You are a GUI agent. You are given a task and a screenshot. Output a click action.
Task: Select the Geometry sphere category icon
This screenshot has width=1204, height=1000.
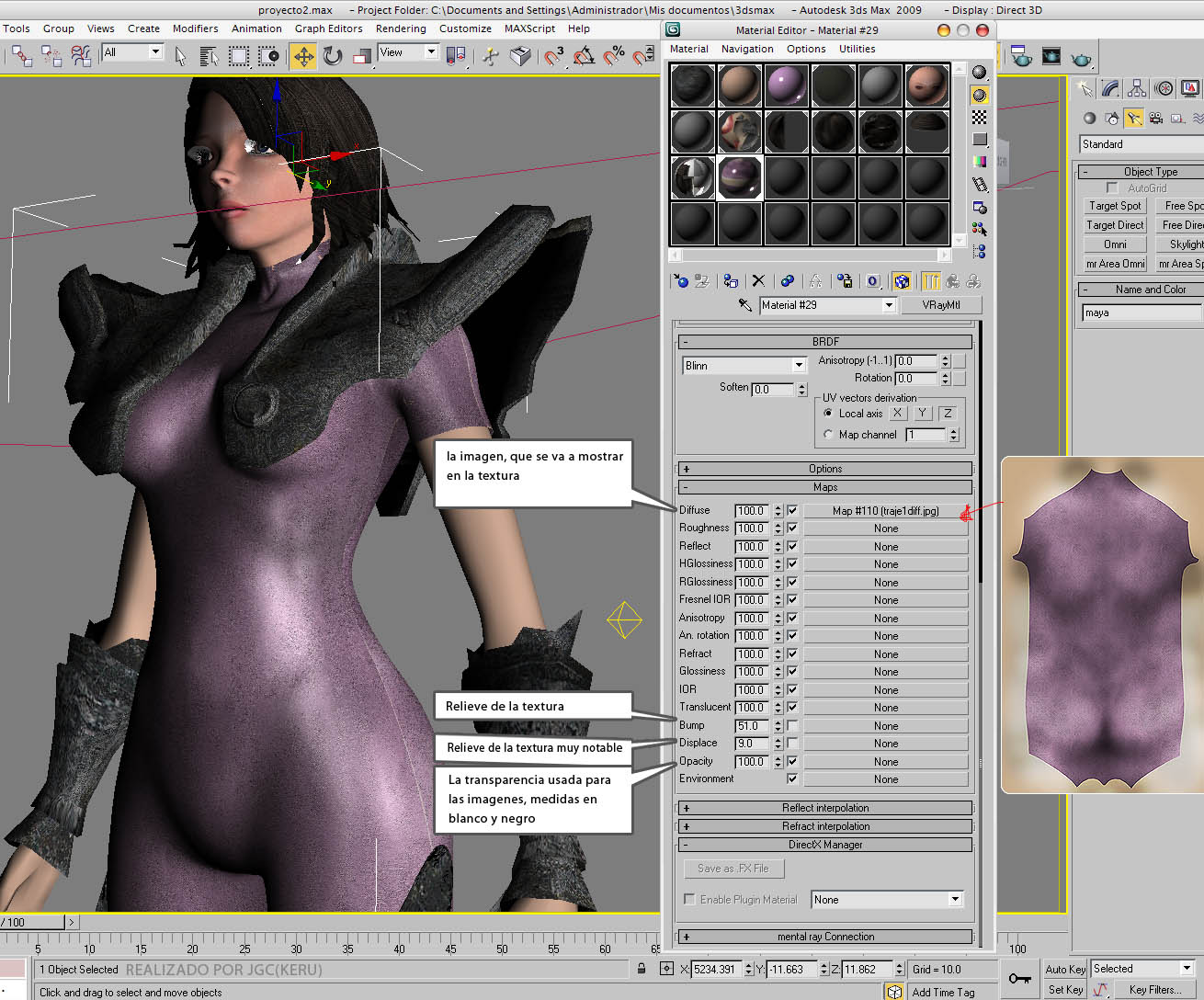[x=1090, y=118]
